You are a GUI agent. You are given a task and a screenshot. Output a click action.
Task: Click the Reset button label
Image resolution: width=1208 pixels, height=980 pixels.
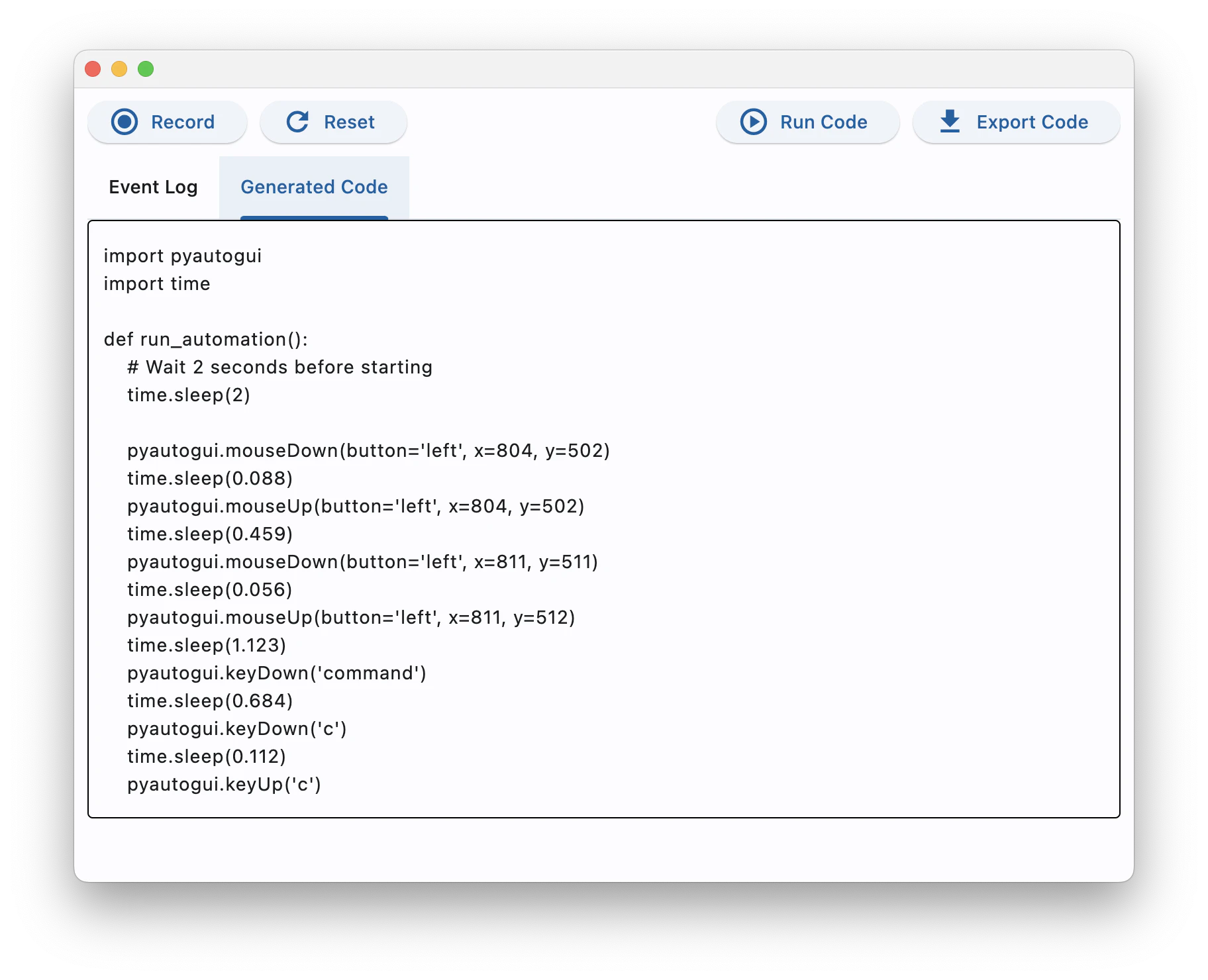coord(349,122)
